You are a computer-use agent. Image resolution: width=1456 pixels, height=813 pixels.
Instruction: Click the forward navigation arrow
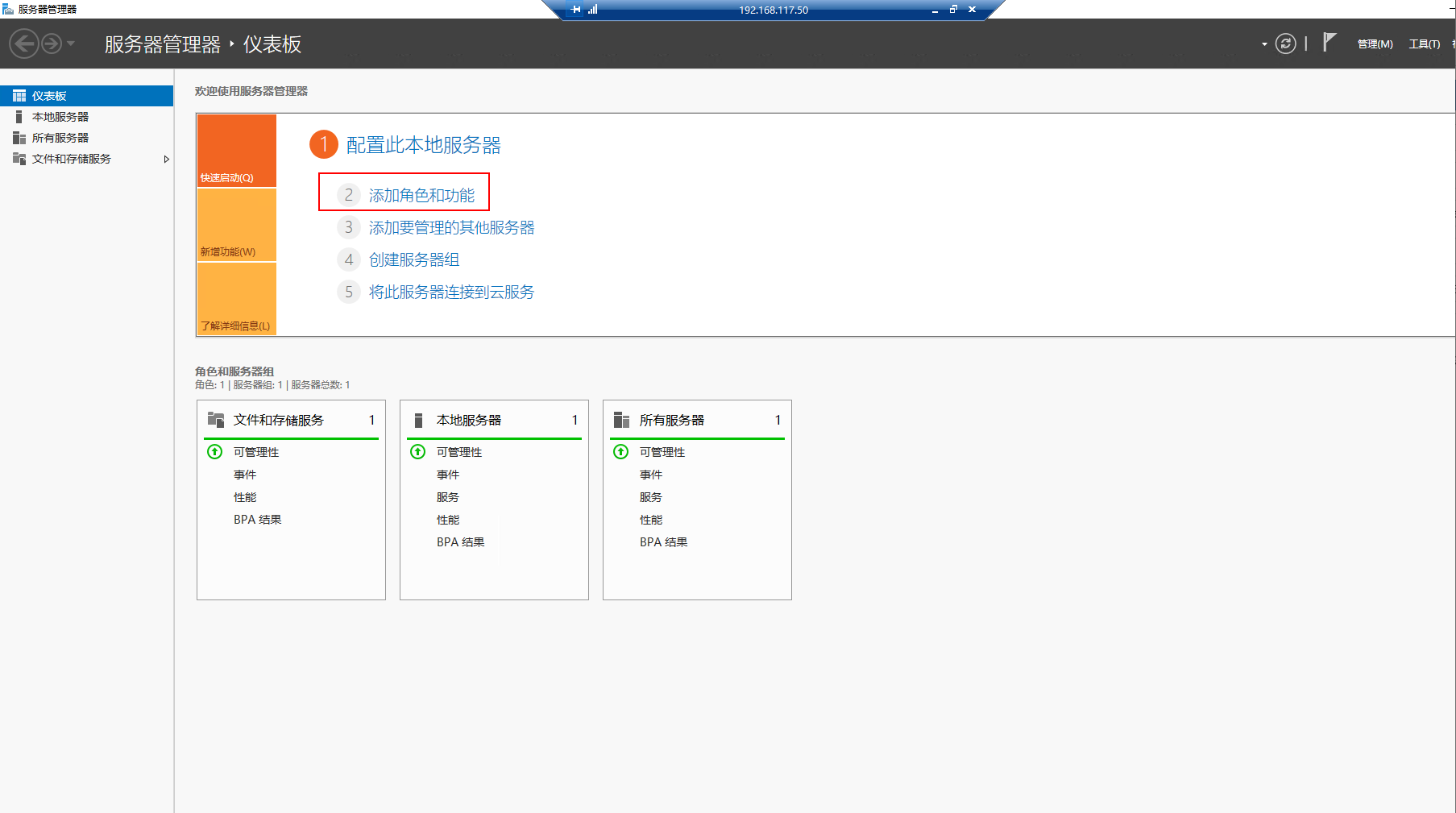52,44
